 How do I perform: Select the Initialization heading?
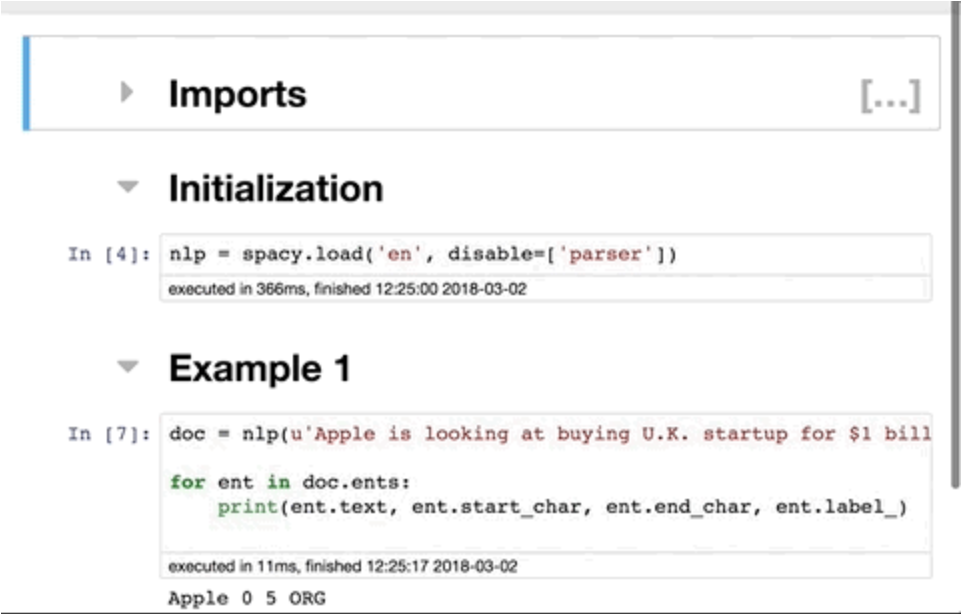click(x=276, y=188)
